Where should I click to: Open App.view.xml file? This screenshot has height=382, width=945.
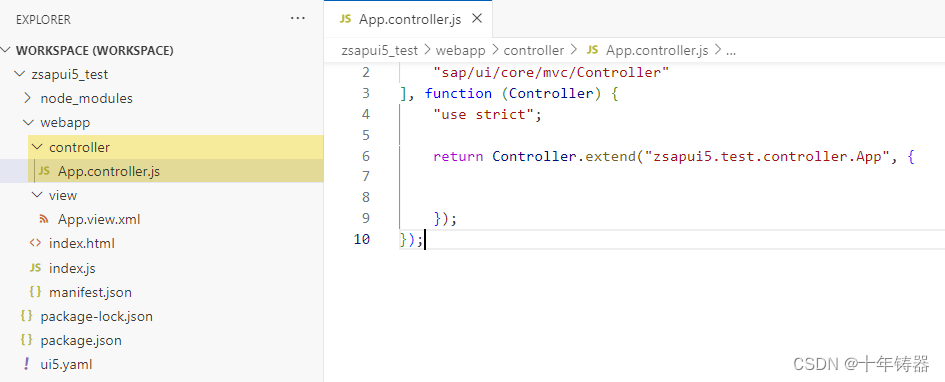pyautogui.click(x=99, y=219)
